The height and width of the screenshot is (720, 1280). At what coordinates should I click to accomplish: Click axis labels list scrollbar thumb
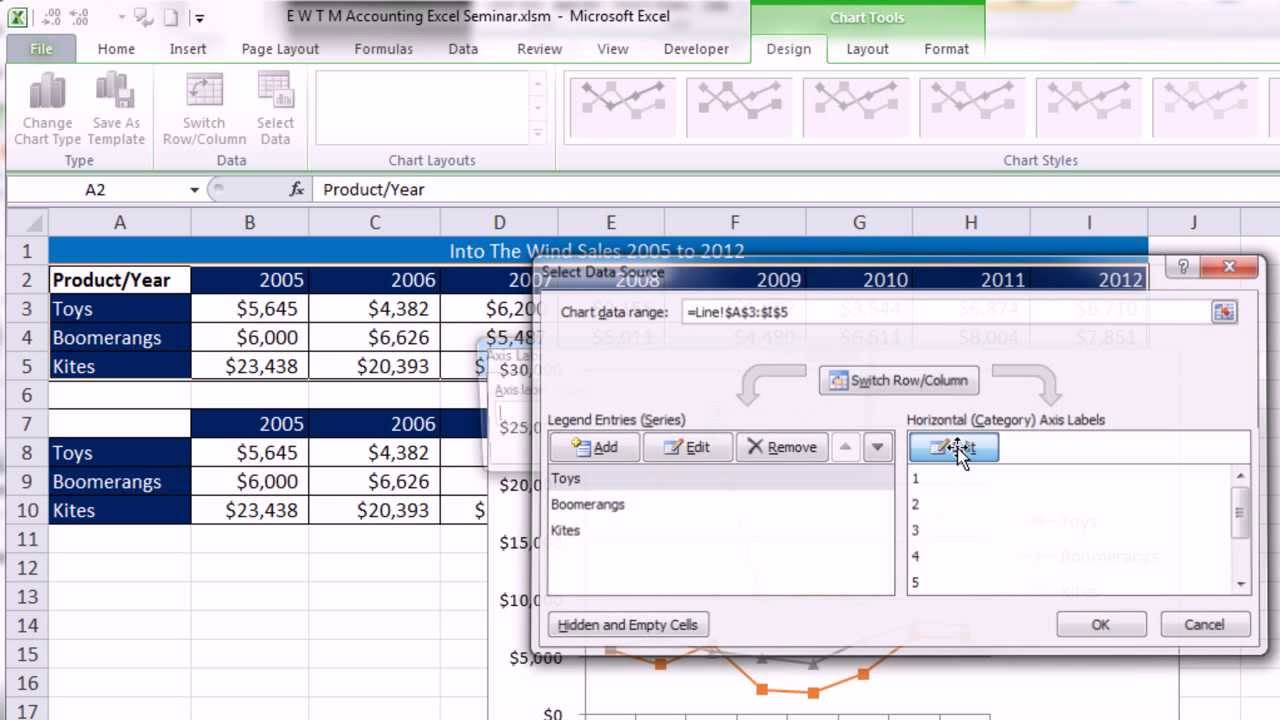coord(1241,513)
